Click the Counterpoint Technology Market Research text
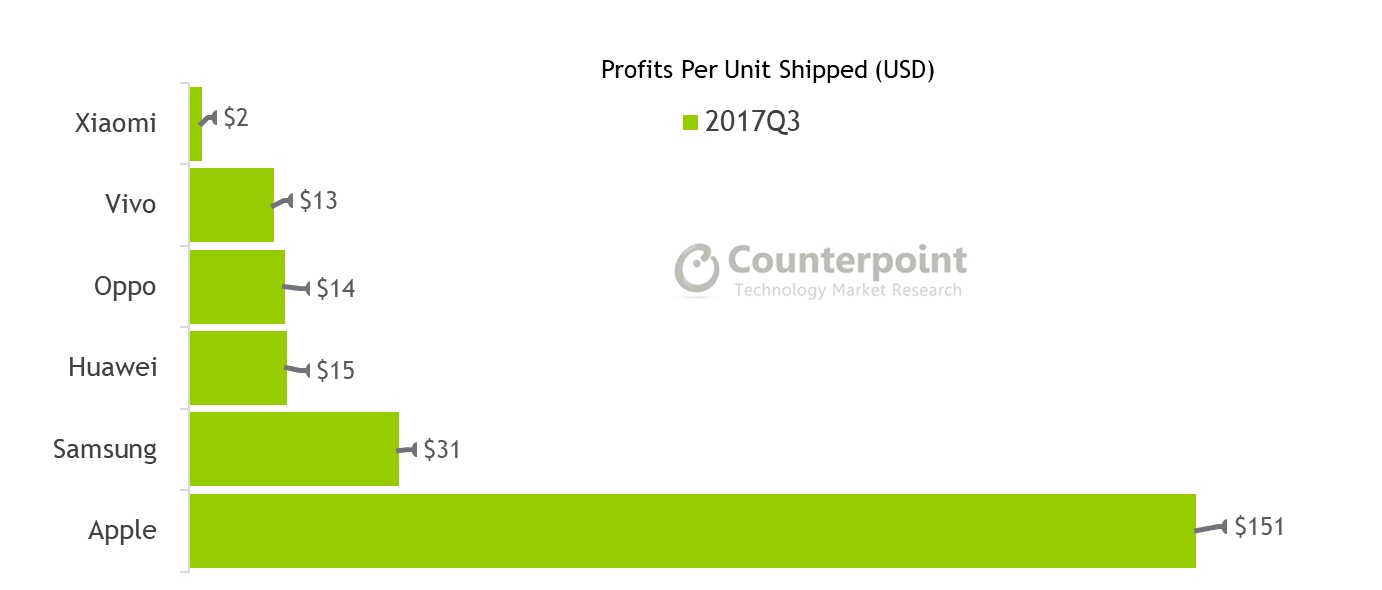This screenshot has height=590, width=1382. 846,272
